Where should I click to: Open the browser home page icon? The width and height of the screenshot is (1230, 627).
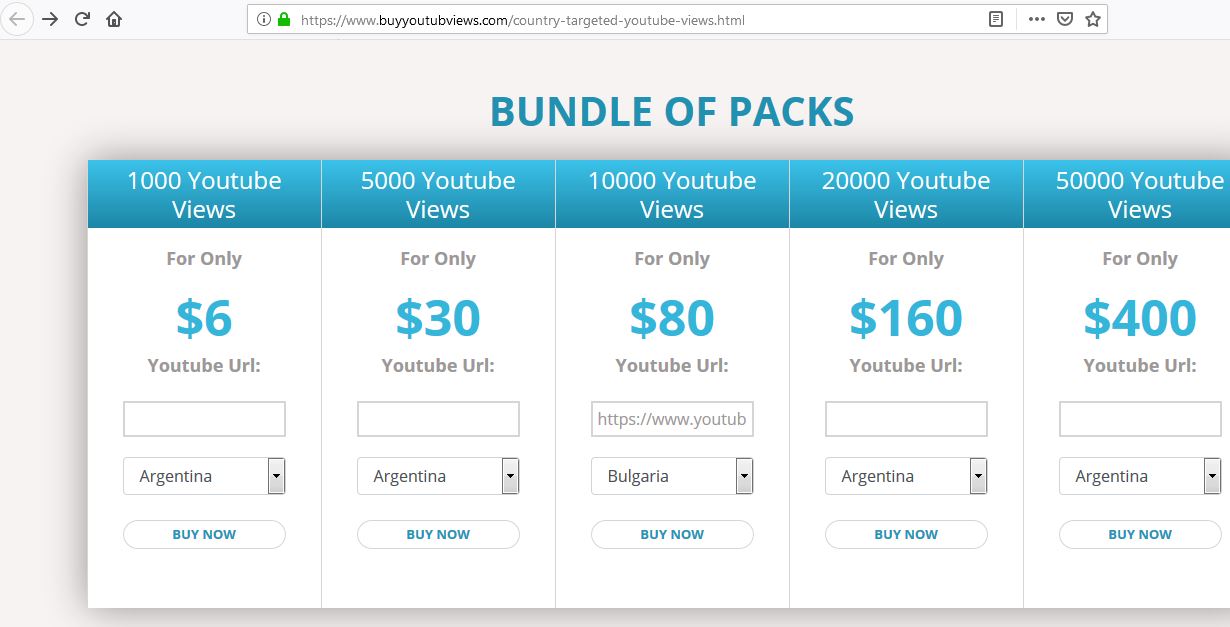tap(114, 19)
